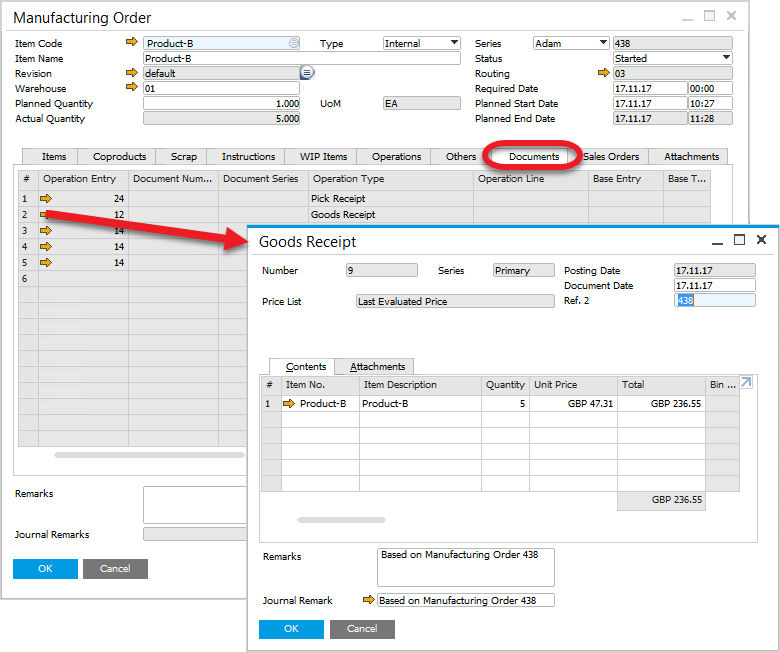Viewport: 780px width, 652px height.
Task: Click the Manufacturing Order horizontal scrollbar
Action: pos(149,455)
